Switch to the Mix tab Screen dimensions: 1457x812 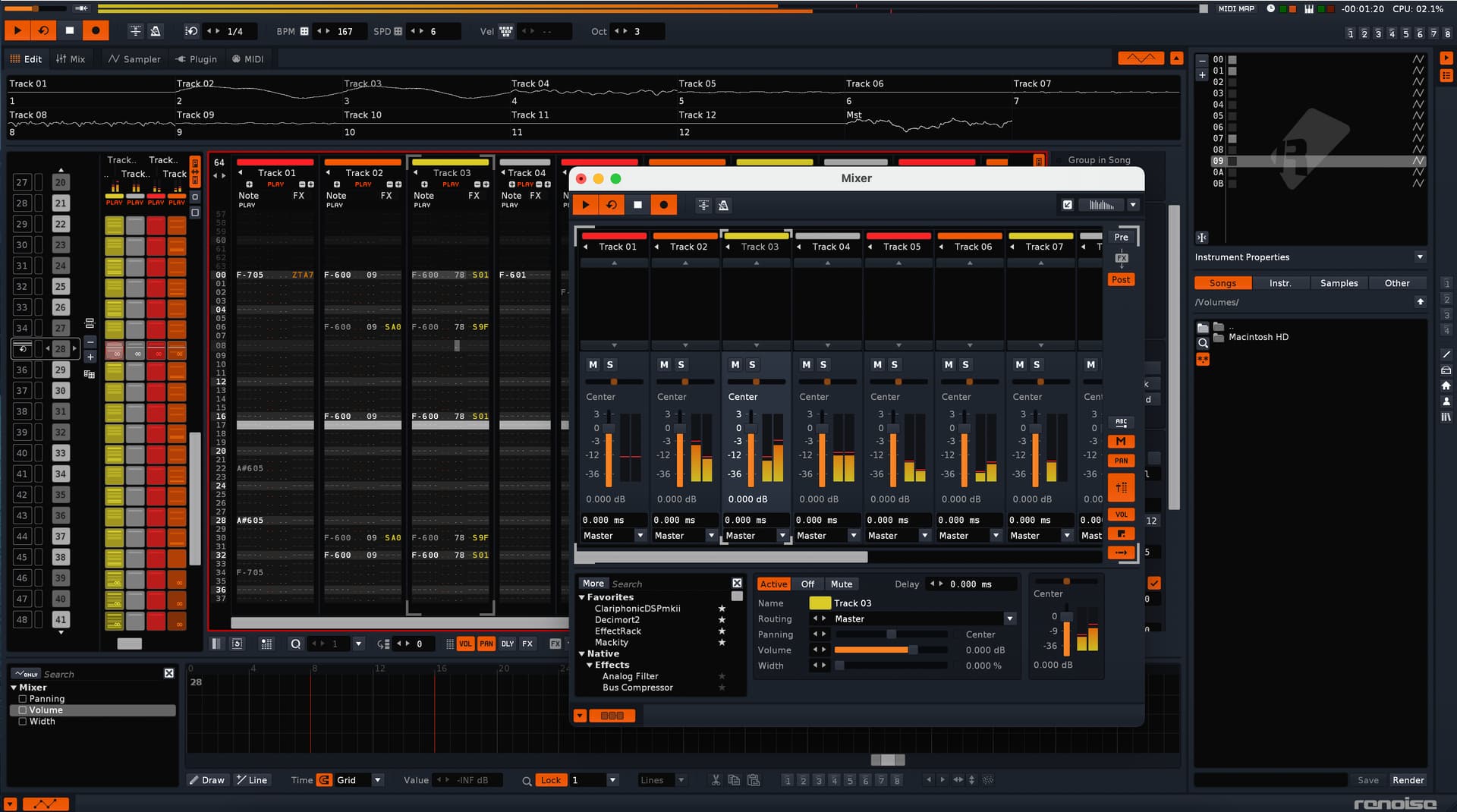71,58
